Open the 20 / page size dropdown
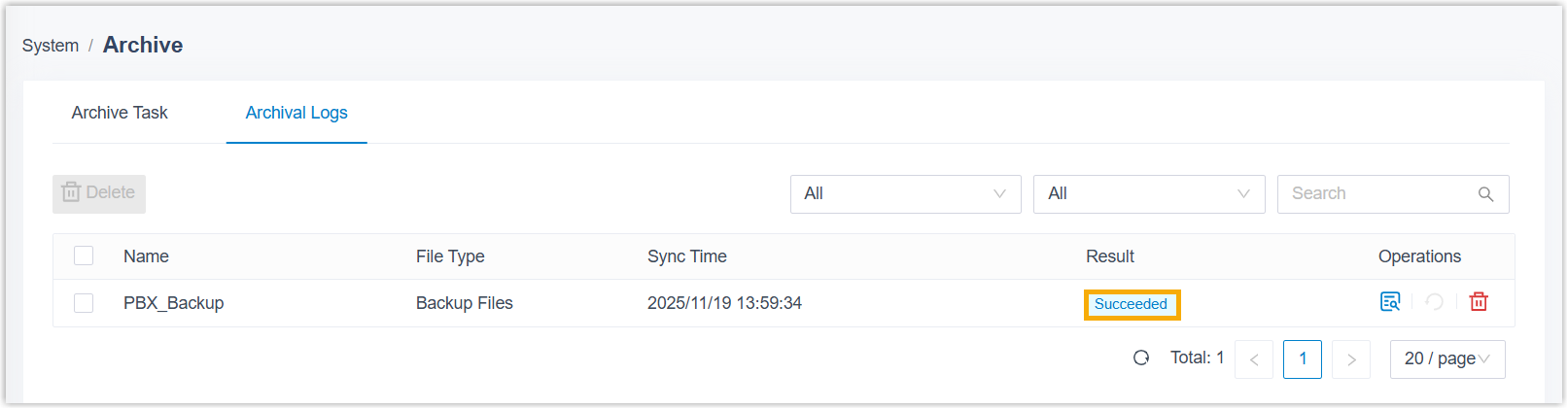Screen dimensions: 1568x409 click(1446, 359)
